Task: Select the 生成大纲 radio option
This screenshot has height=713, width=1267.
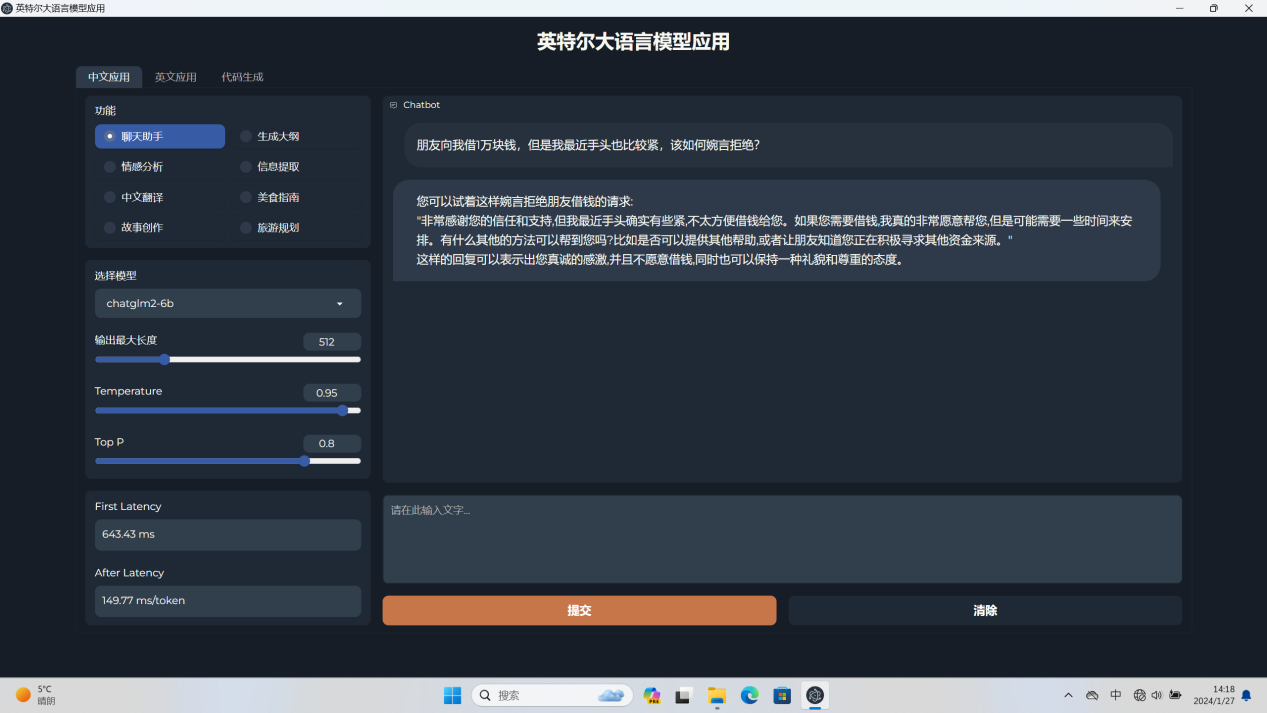Action: coord(246,137)
